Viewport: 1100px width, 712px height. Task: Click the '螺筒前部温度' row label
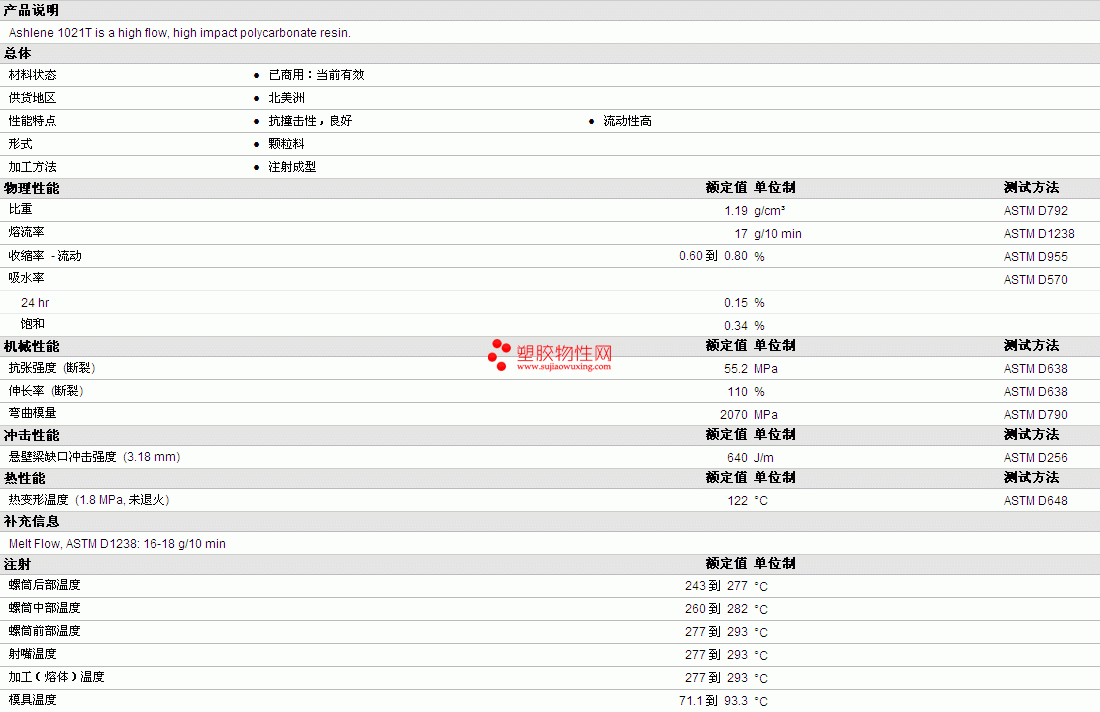pos(44,631)
